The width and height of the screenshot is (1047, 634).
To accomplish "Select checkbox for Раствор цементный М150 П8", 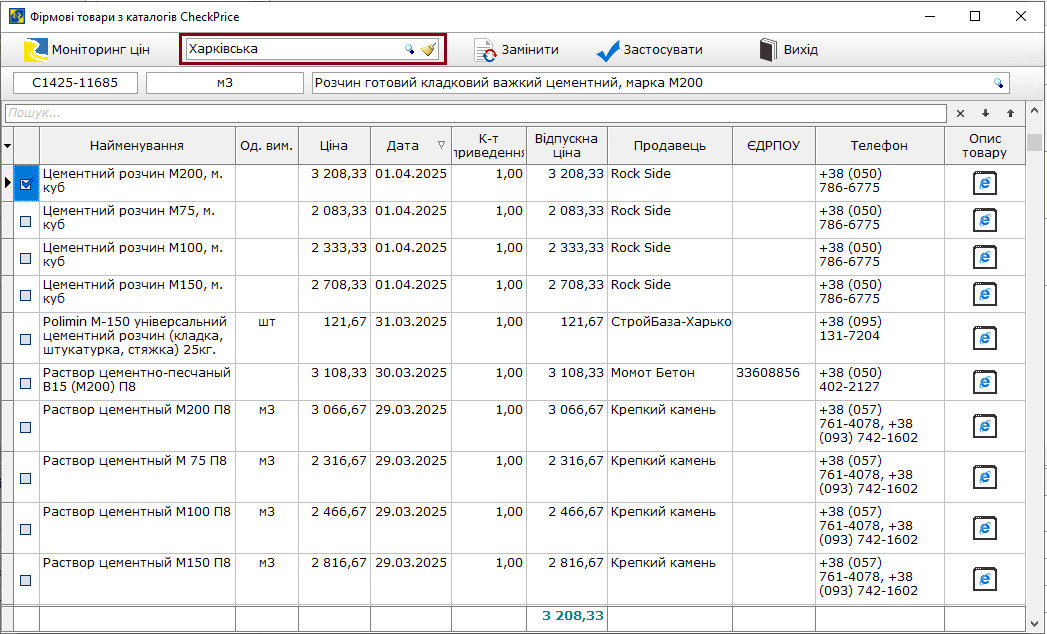I will [x=25, y=581].
